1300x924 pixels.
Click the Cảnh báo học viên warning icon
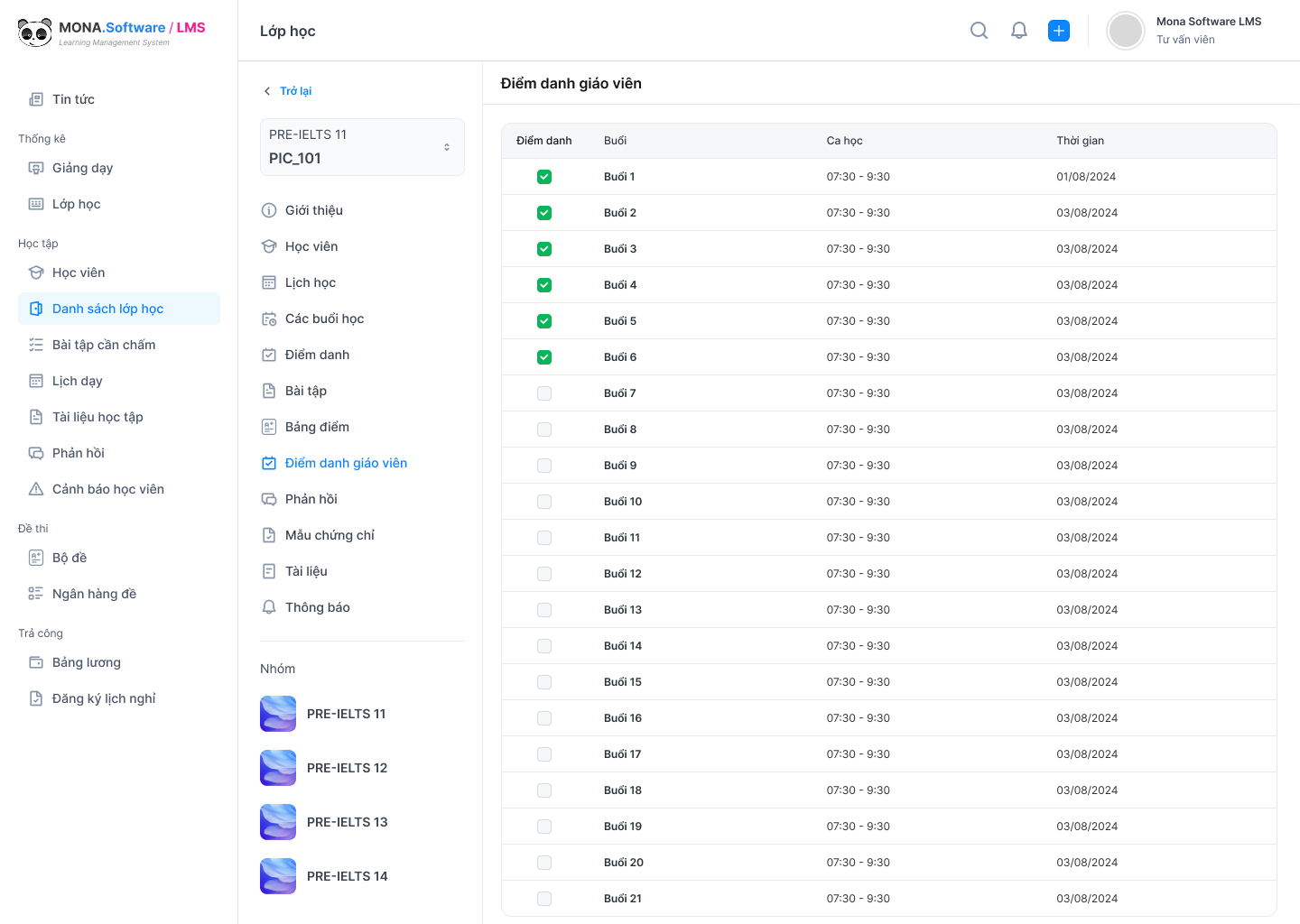click(x=36, y=489)
